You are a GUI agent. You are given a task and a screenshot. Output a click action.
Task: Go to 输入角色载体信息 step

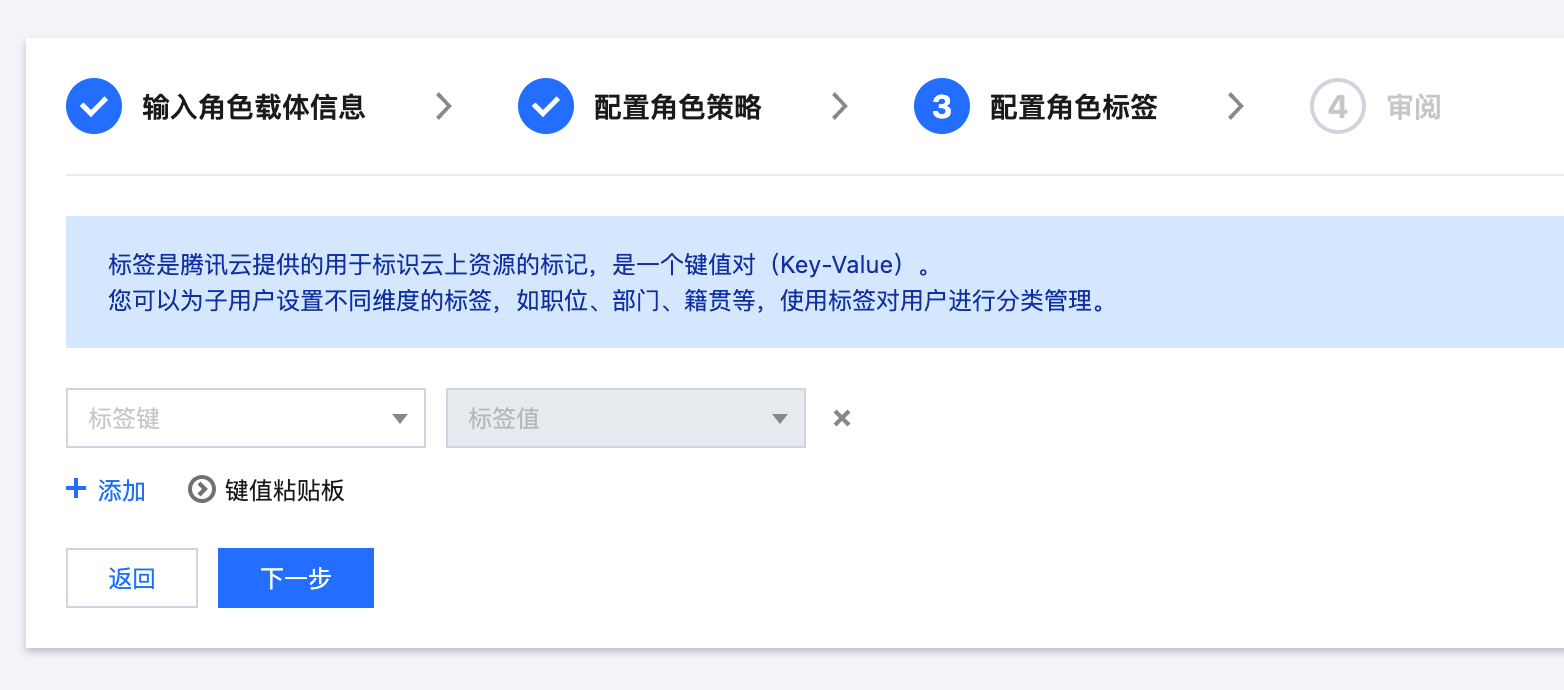[254, 106]
